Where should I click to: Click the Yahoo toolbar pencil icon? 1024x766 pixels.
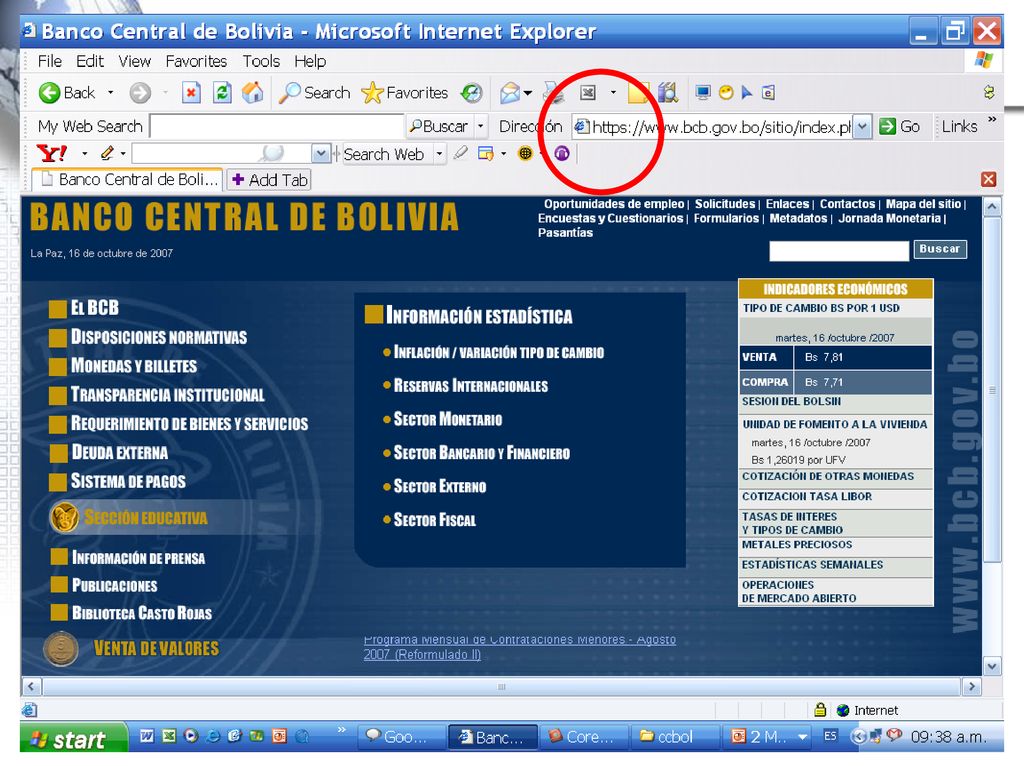tap(107, 153)
